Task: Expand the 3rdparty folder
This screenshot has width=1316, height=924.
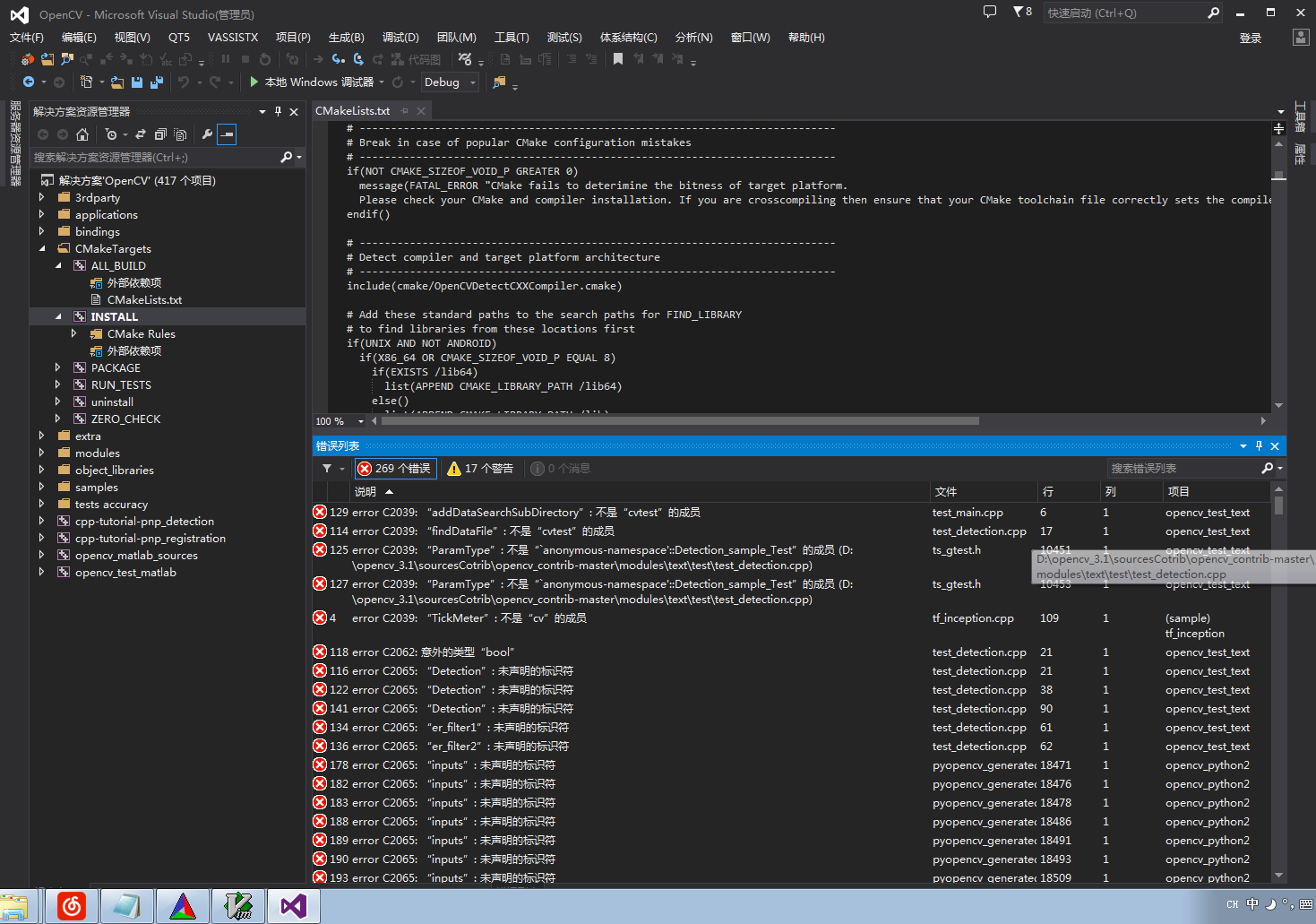Action: (x=41, y=197)
